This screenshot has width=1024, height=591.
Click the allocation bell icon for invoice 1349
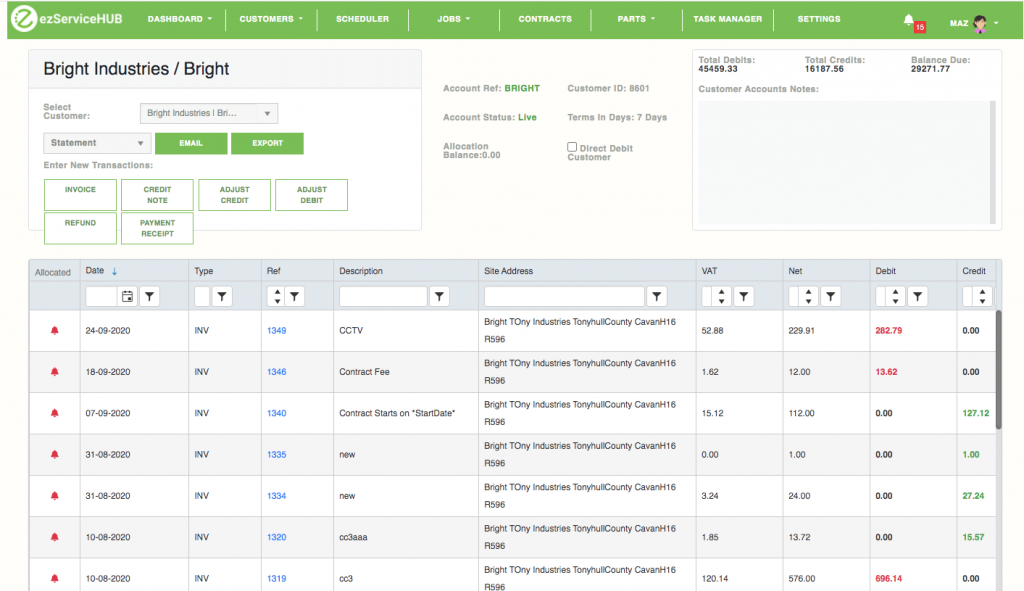54,330
